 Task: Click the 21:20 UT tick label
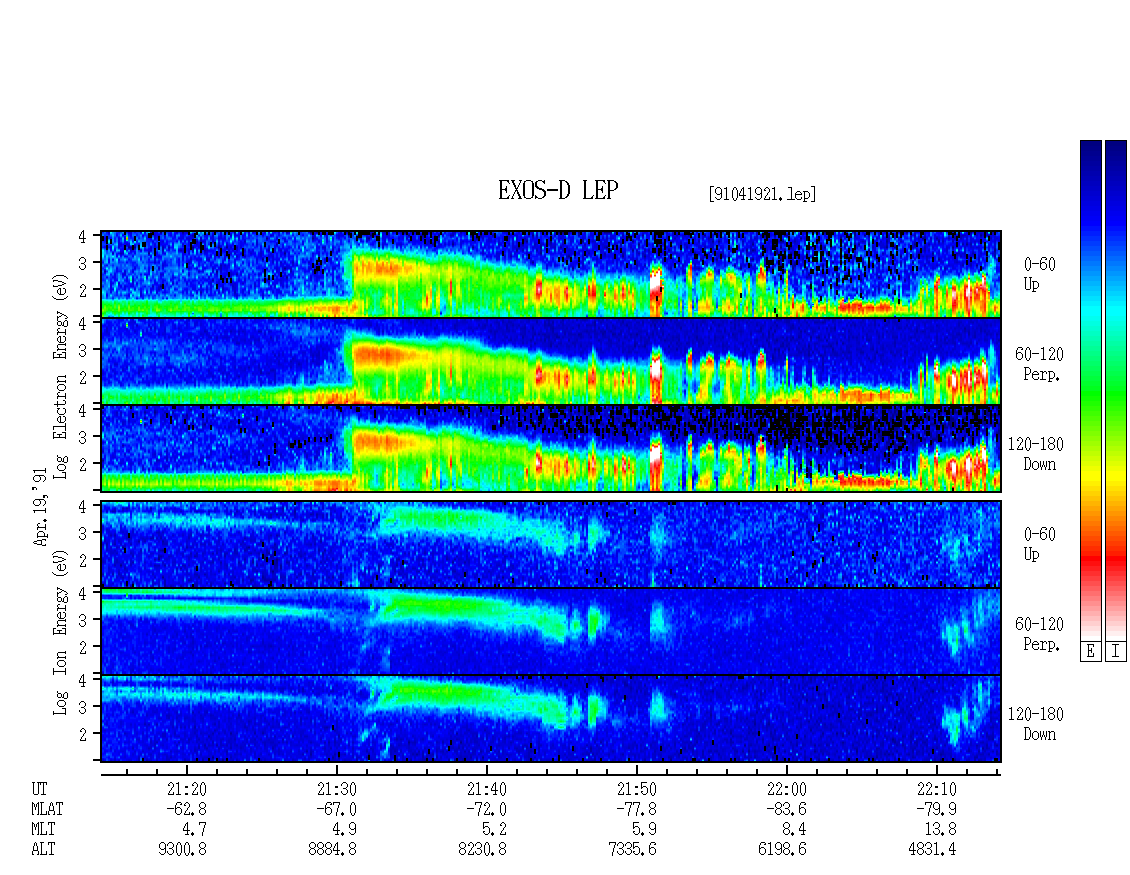pos(187,789)
